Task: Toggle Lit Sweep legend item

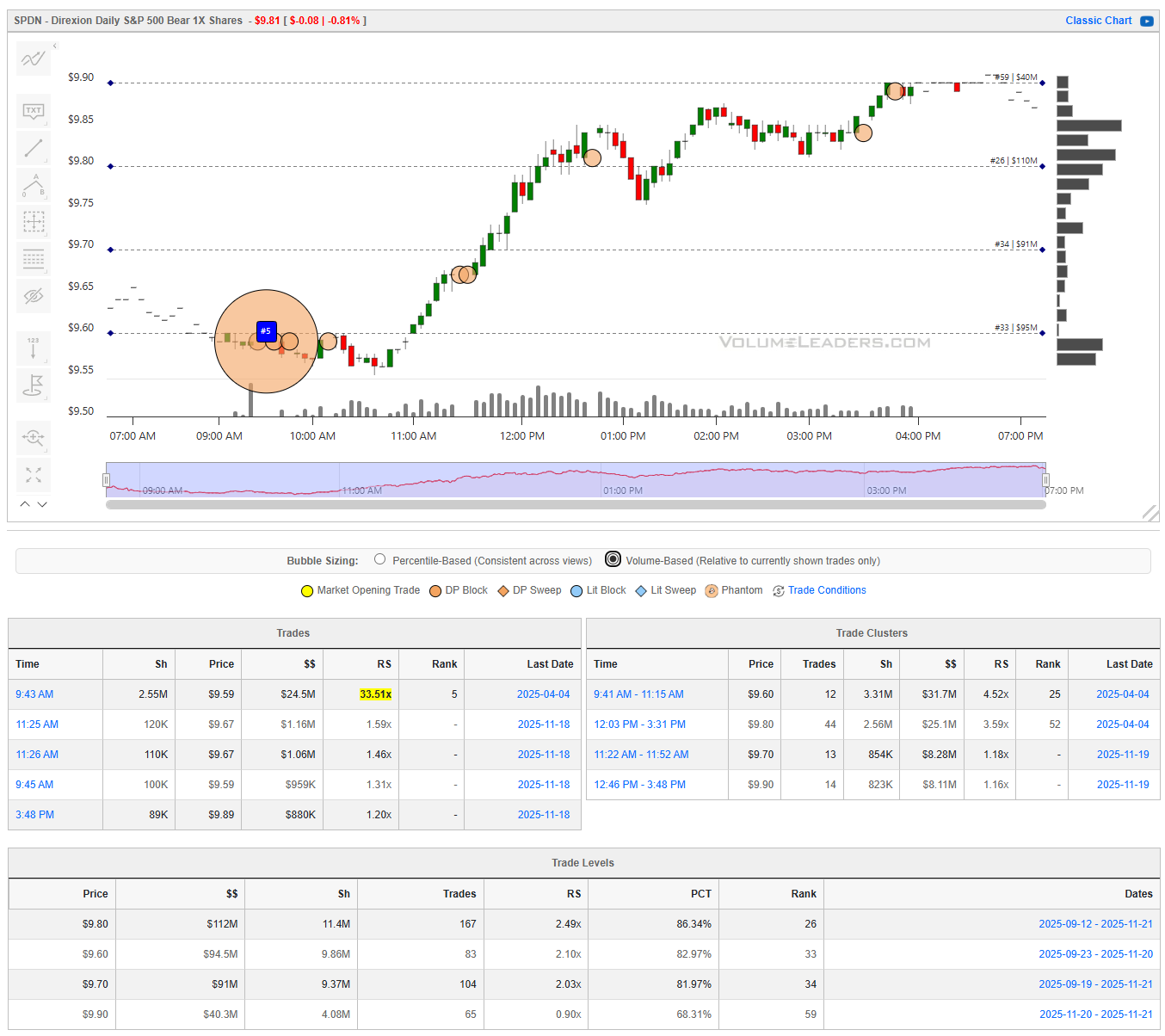Action: click(x=666, y=590)
